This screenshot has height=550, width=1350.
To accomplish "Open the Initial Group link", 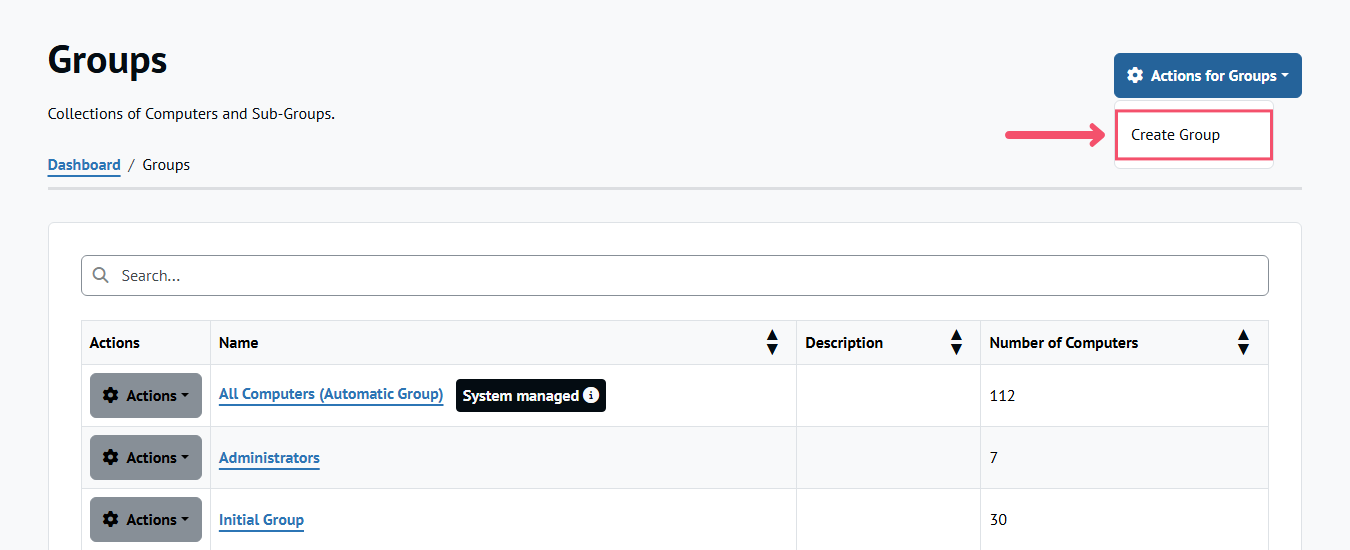I will pyautogui.click(x=261, y=520).
